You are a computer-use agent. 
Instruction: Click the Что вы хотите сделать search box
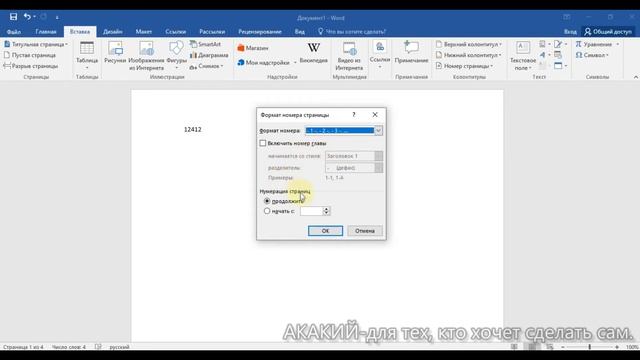pyautogui.click(x=351, y=31)
